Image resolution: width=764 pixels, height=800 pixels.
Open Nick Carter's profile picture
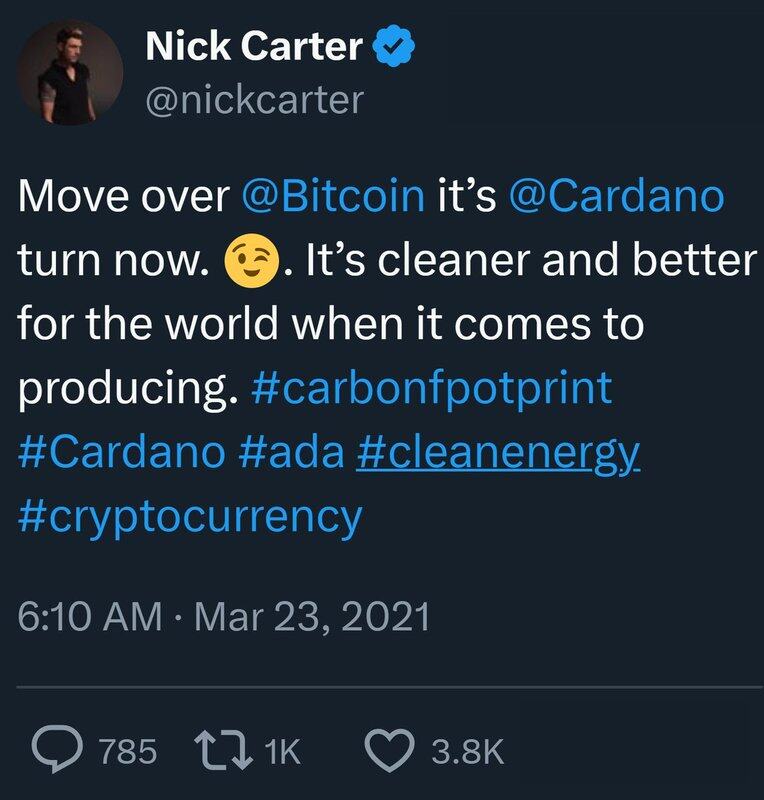point(71,74)
